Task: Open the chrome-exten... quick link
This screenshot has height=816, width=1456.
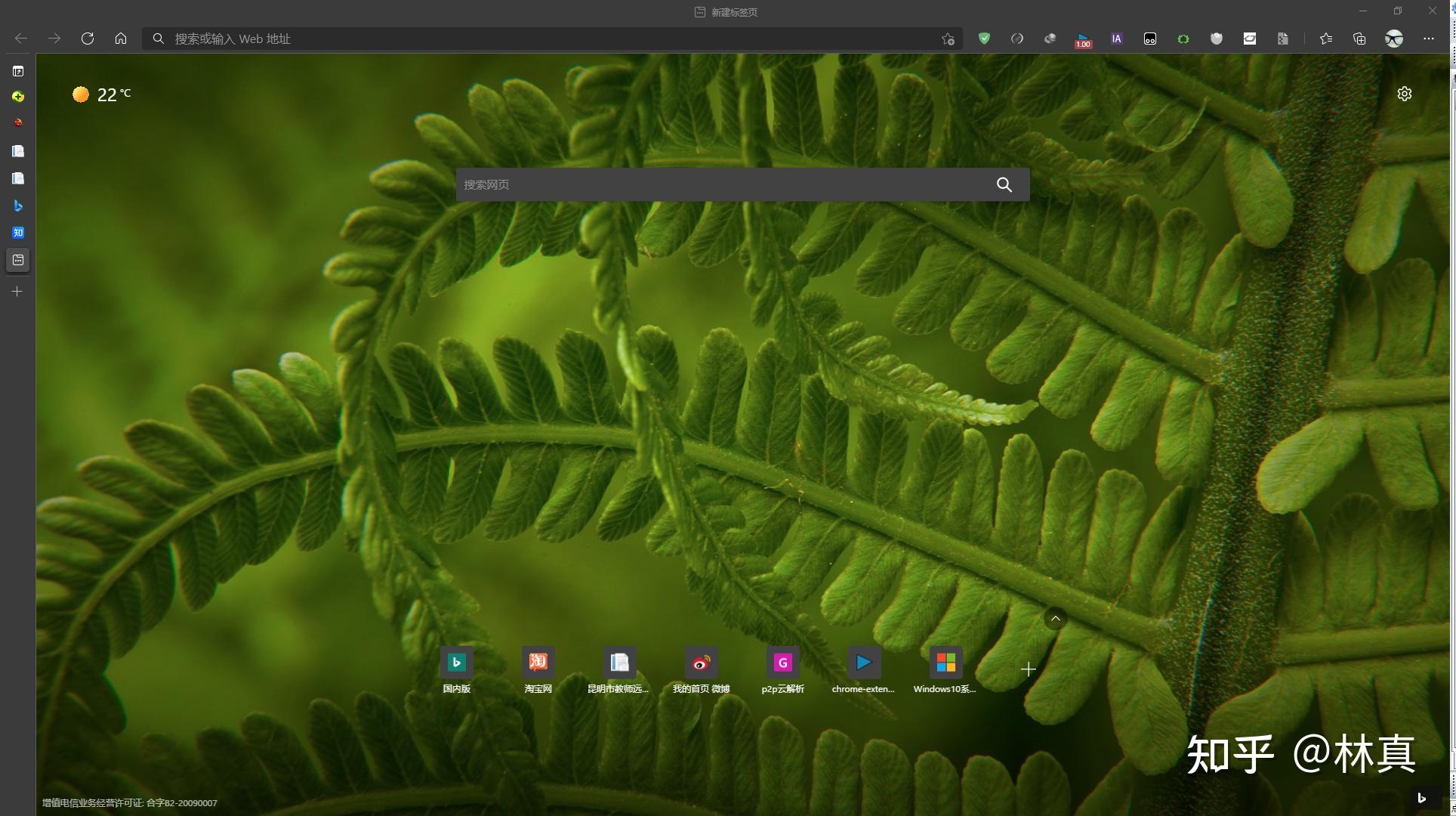Action: [863, 670]
